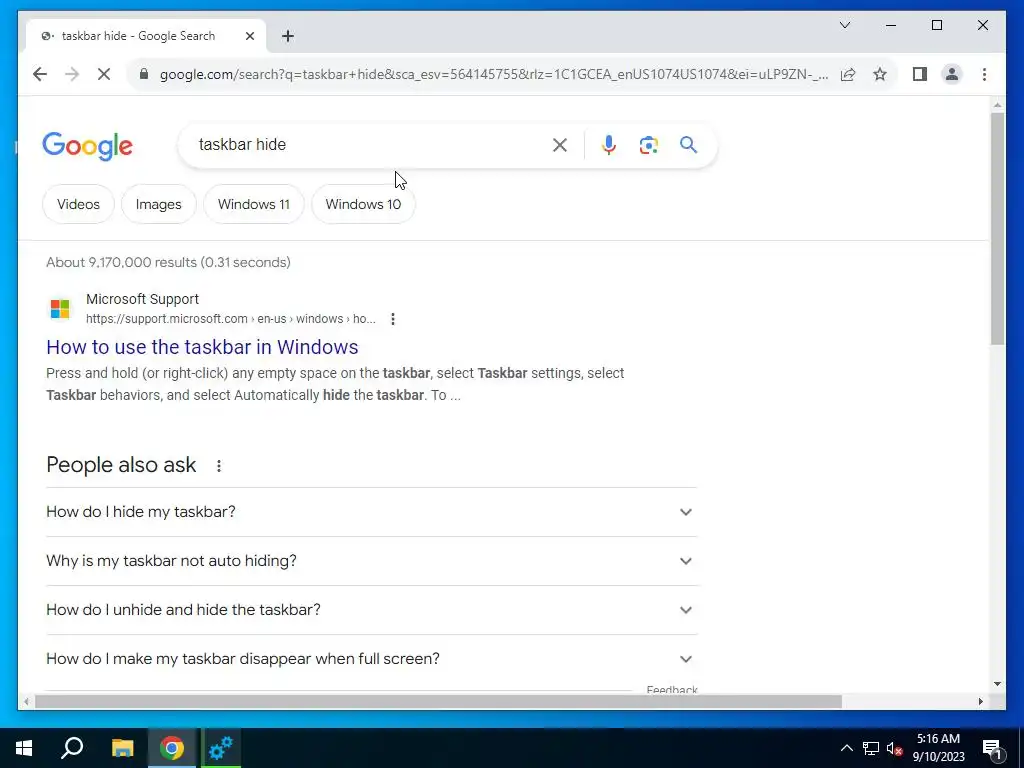Stop loading the page
Viewport: 1024px width, 768px height.
pos(104,74)
